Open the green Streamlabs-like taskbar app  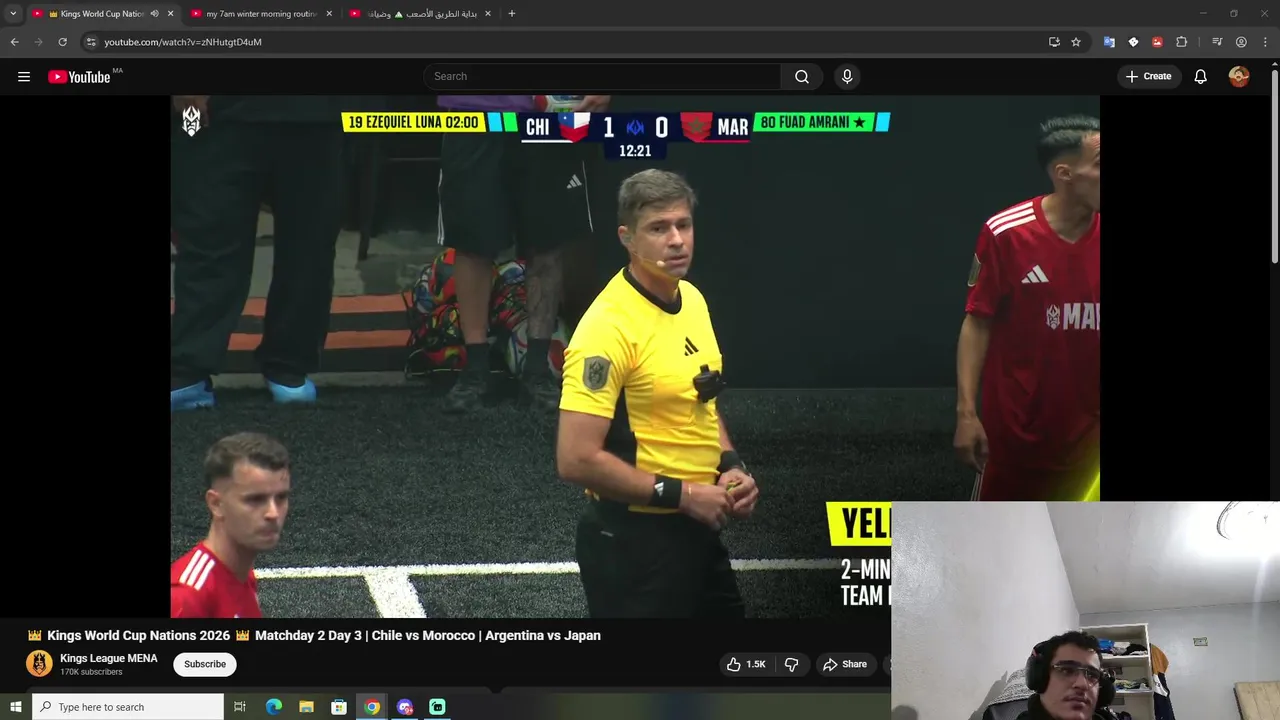(x=437, y=707)
